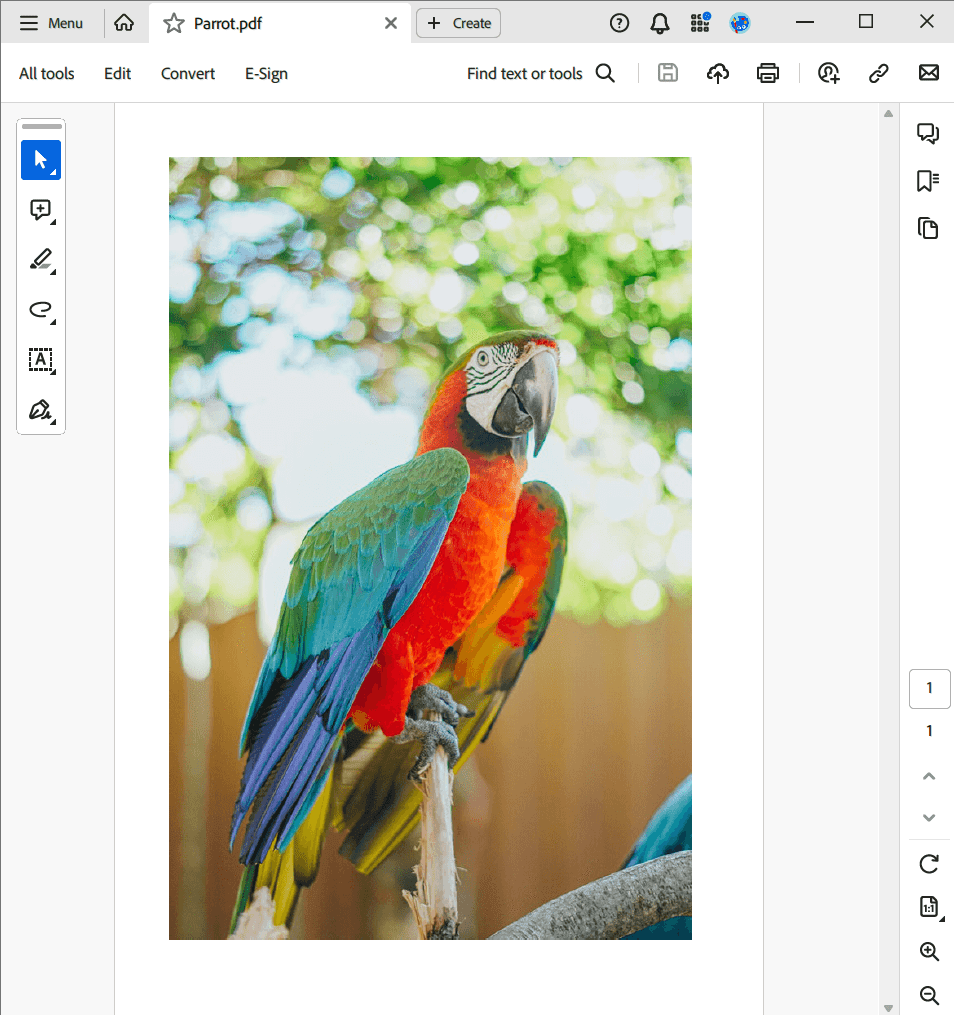Image resolution: width=954 pixels, height=1015 pixels.
Task: Click the page number input field
Action: pos(929,688)
